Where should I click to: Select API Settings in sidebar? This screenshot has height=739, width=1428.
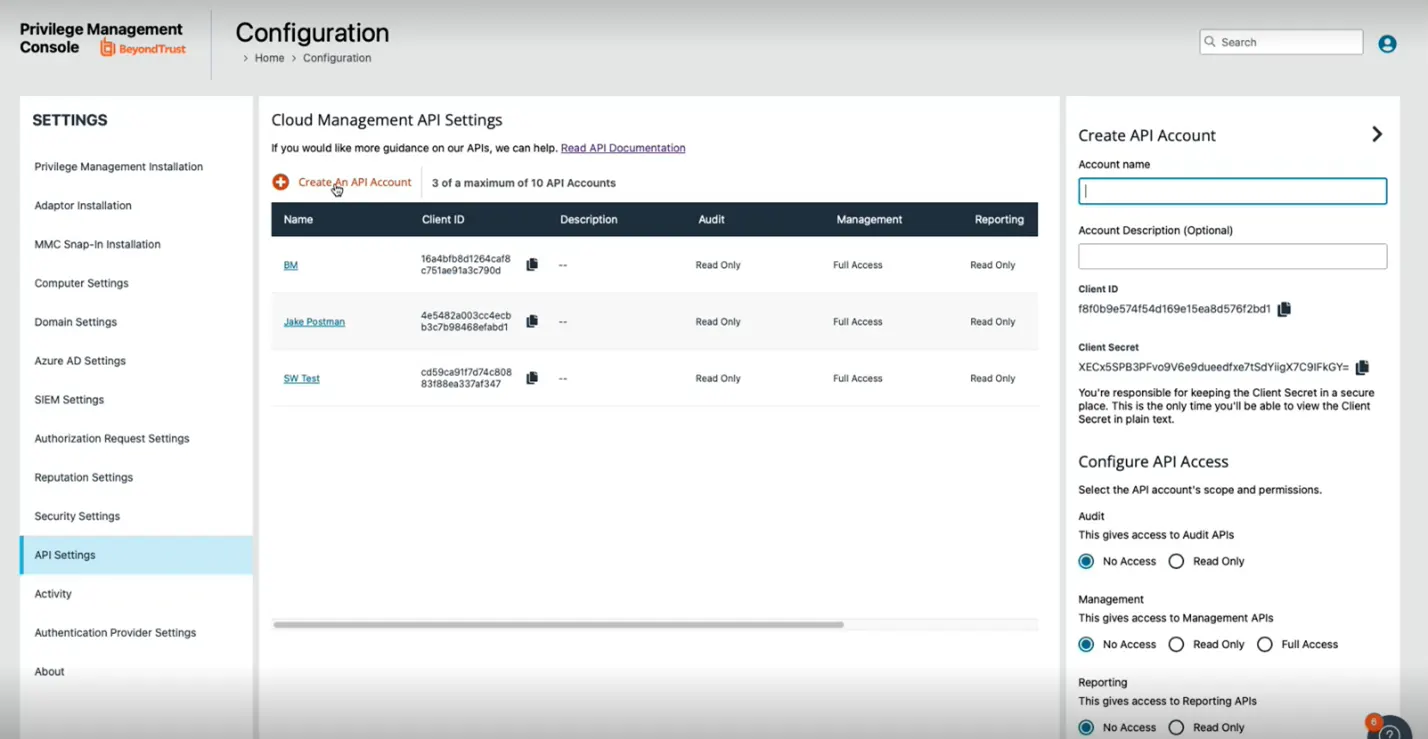click(136, 555)
